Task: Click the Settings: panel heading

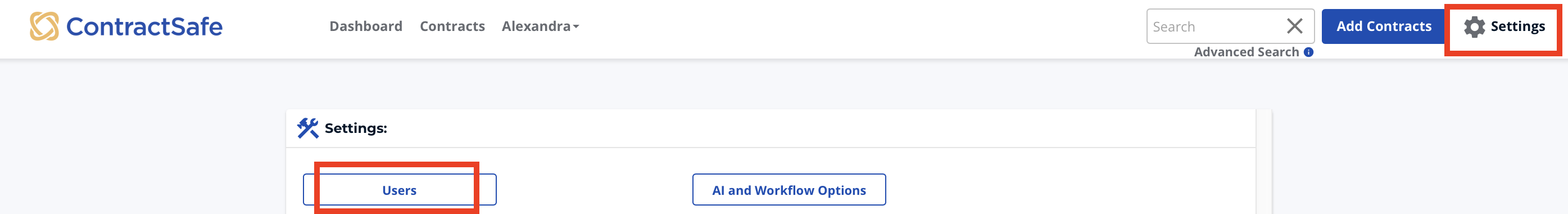Action: (x=356, y=128)
